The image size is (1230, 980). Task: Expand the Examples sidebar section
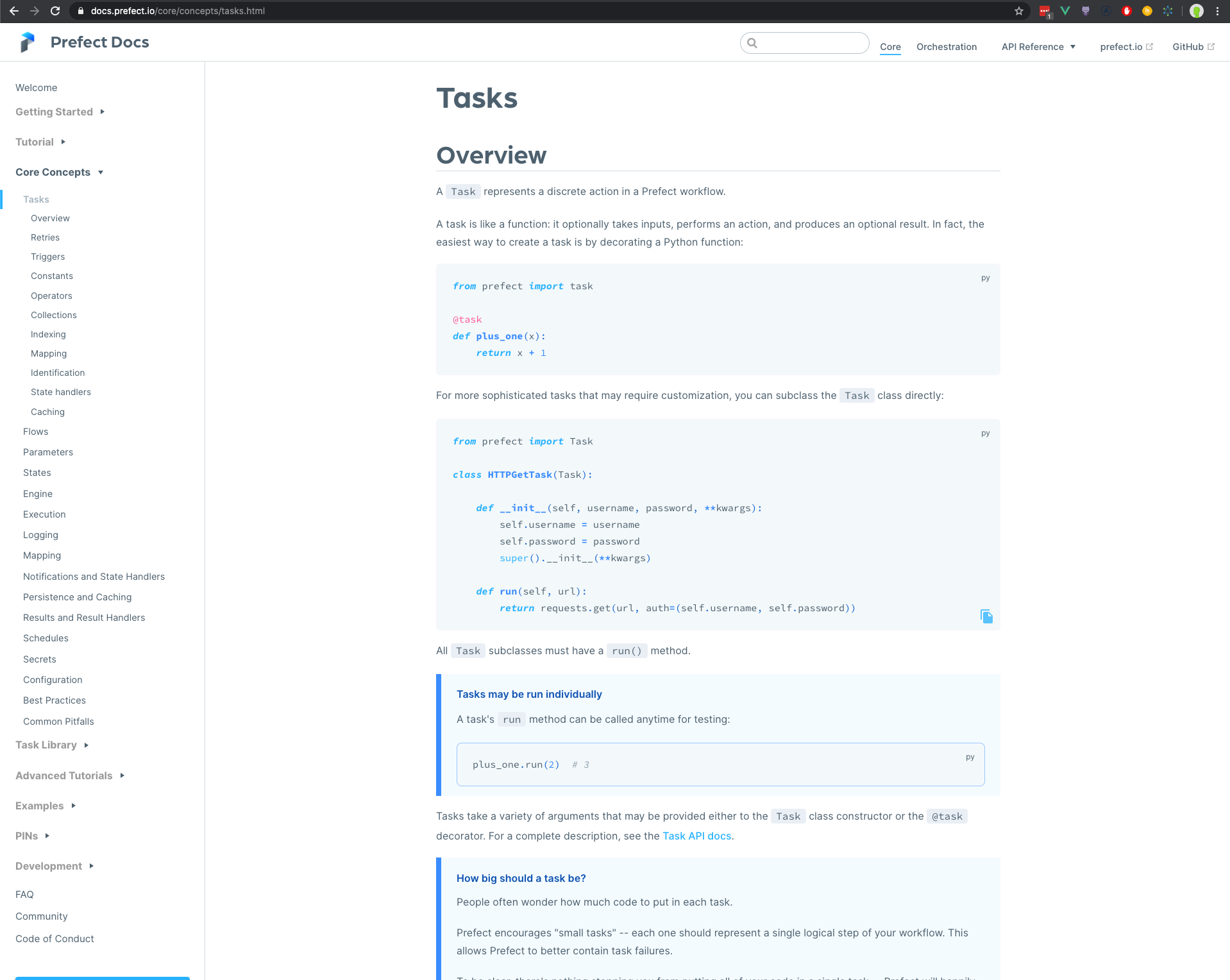coord(46,806)
